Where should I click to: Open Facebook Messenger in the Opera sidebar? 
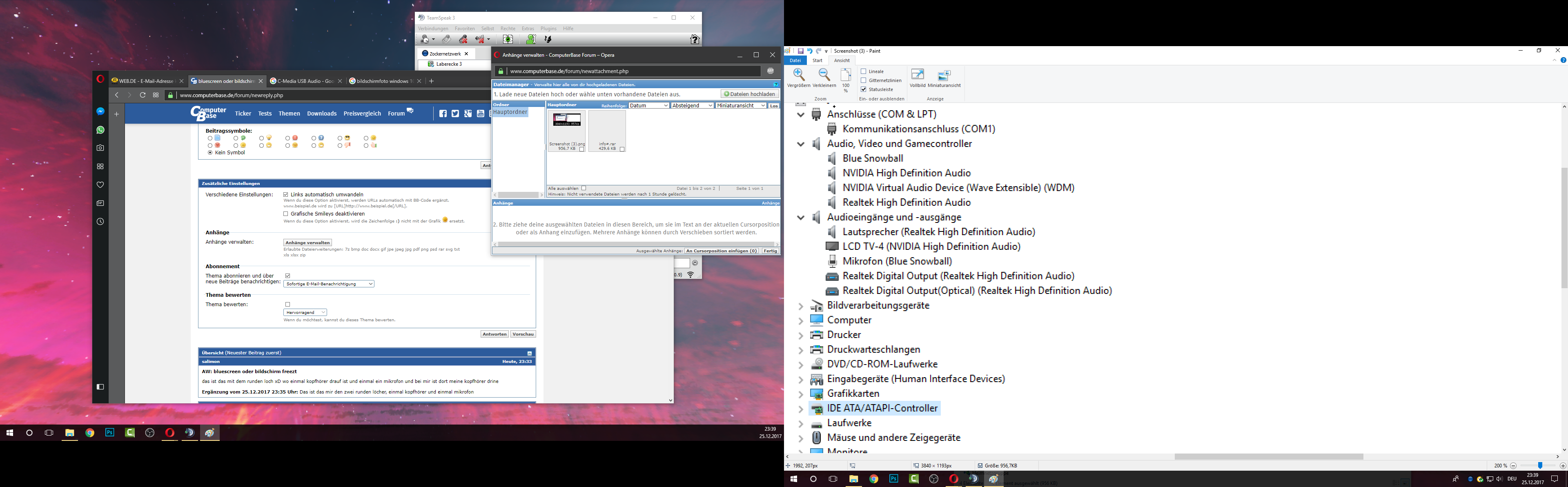pyautogui.click(x=100, y=111)
